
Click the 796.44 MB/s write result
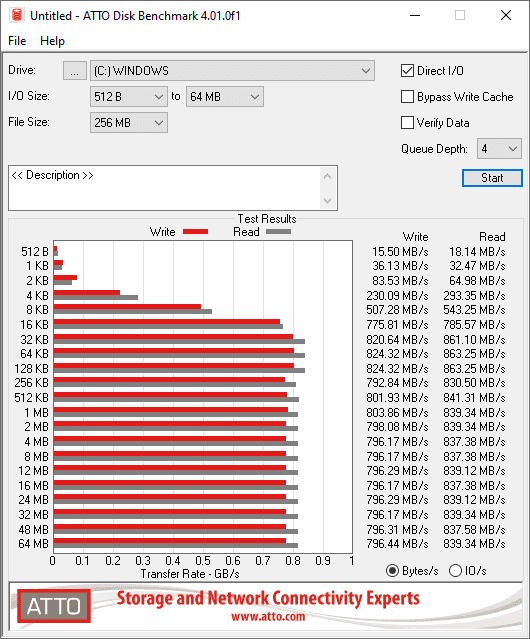click(x=397, y=544)
